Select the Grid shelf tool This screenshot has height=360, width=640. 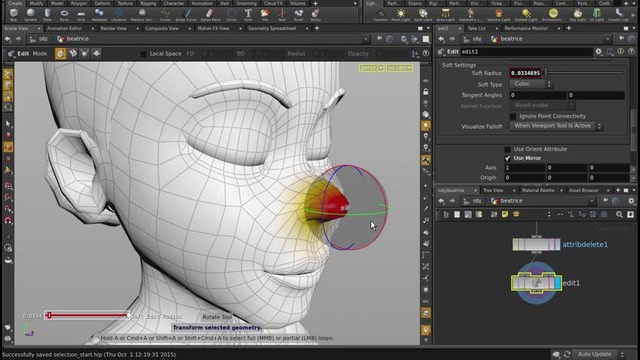point(81,15)
